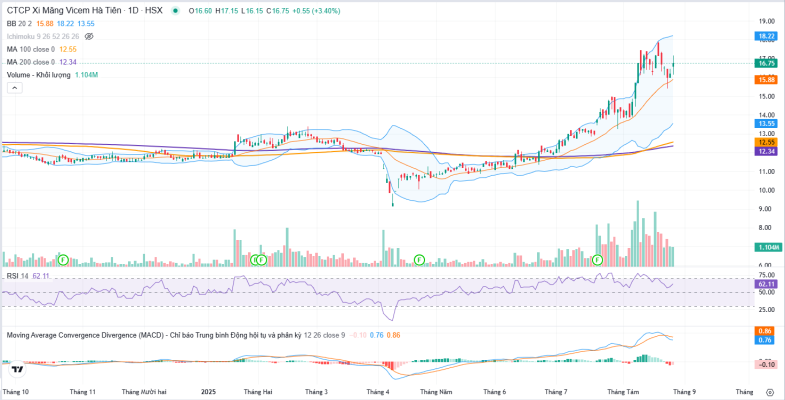Select the BB 20 2 indicator legend
This screenshot has width=785, height=400.
[x=20, y=24]
